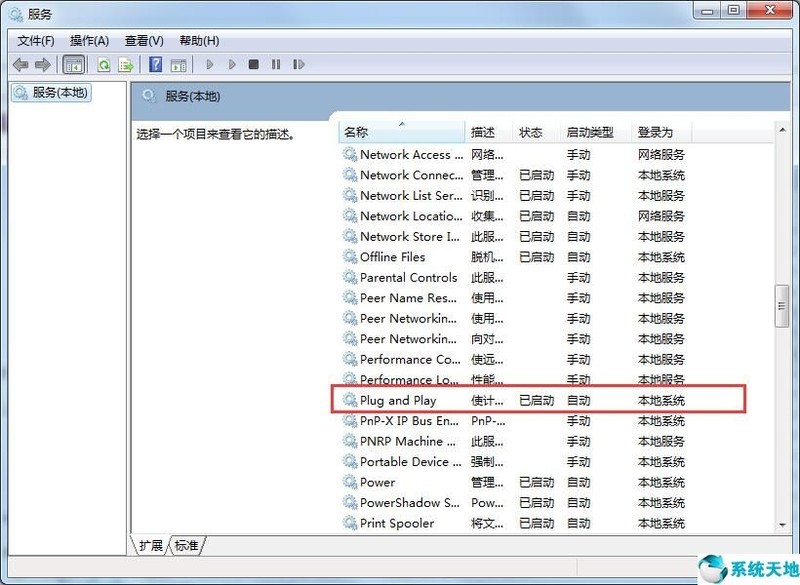The image size is (800, 585).
Task: Click the stop service square icon
Action: coord(255,64)
